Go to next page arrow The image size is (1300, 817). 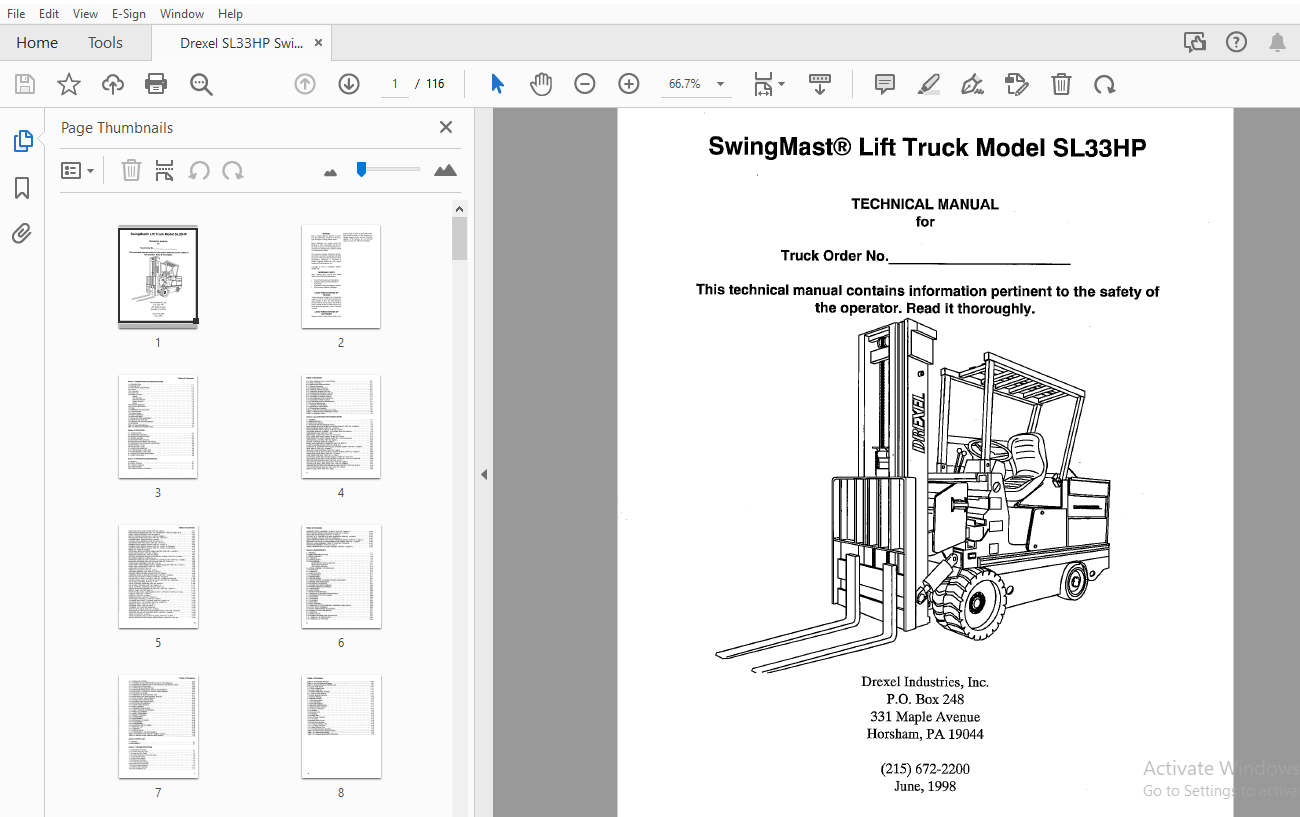click(x=349, y=84)
